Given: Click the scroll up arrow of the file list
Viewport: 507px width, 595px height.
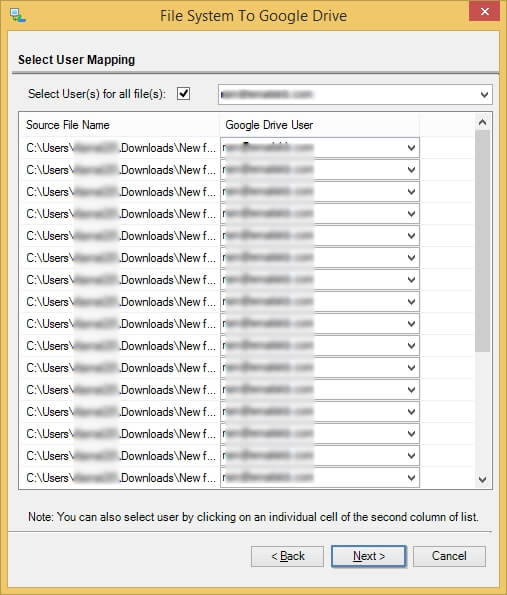Looking at the screenshot, I should click(x=482, y=122).
